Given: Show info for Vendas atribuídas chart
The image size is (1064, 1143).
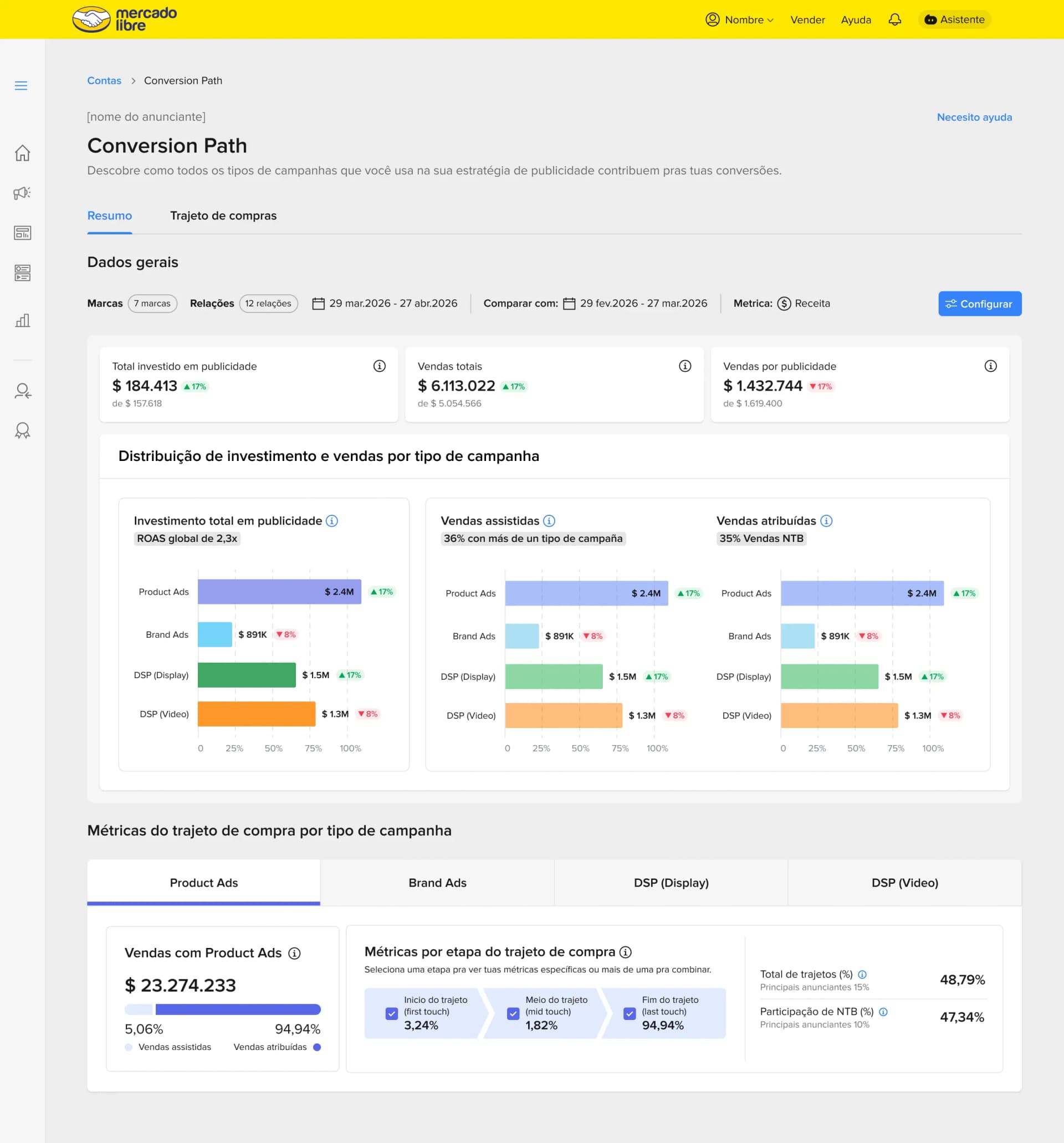Looking at the screenshot, I should [826, 521].
